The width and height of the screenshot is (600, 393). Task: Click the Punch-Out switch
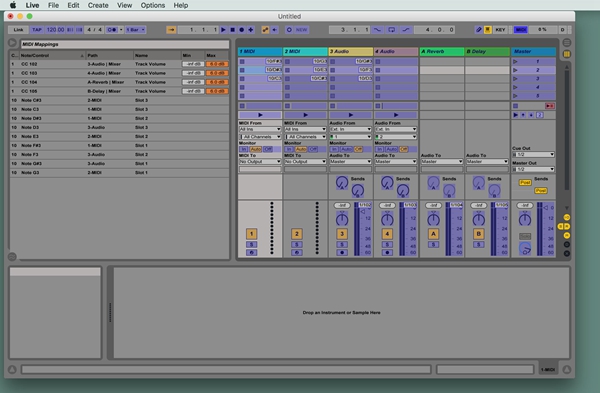click(x=406, y=29)
